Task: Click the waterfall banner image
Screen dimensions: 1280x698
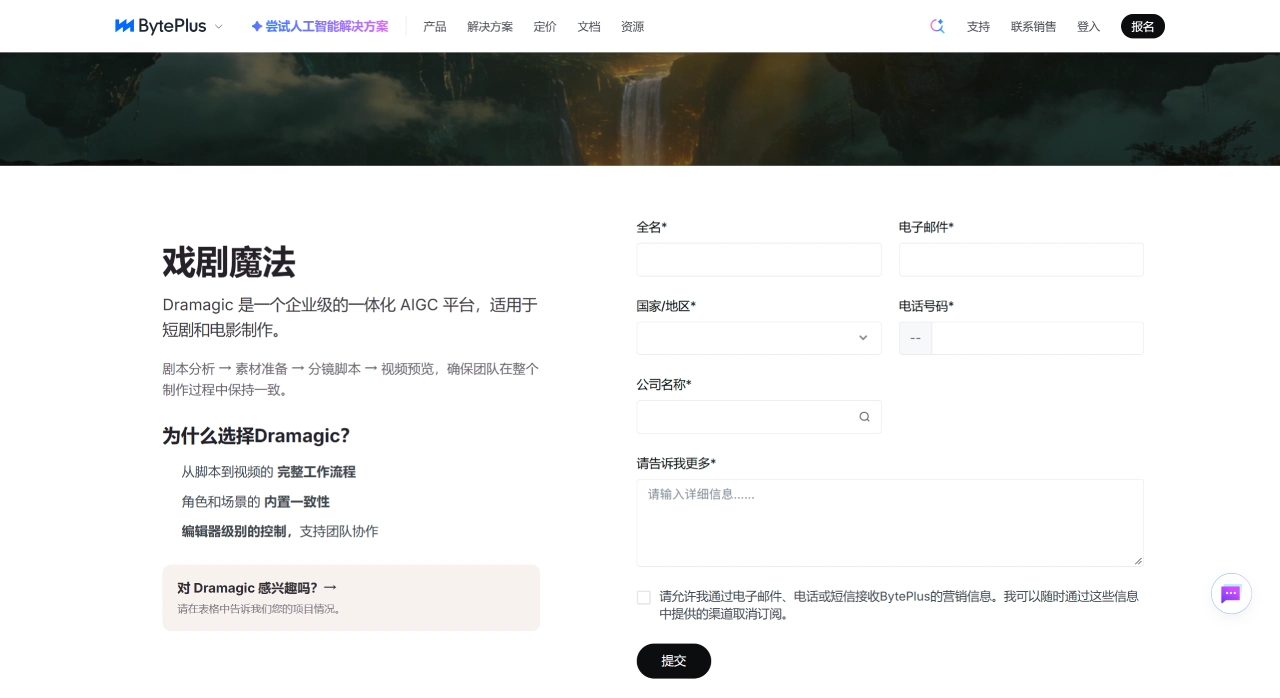Action: click(x=640, y=109)
